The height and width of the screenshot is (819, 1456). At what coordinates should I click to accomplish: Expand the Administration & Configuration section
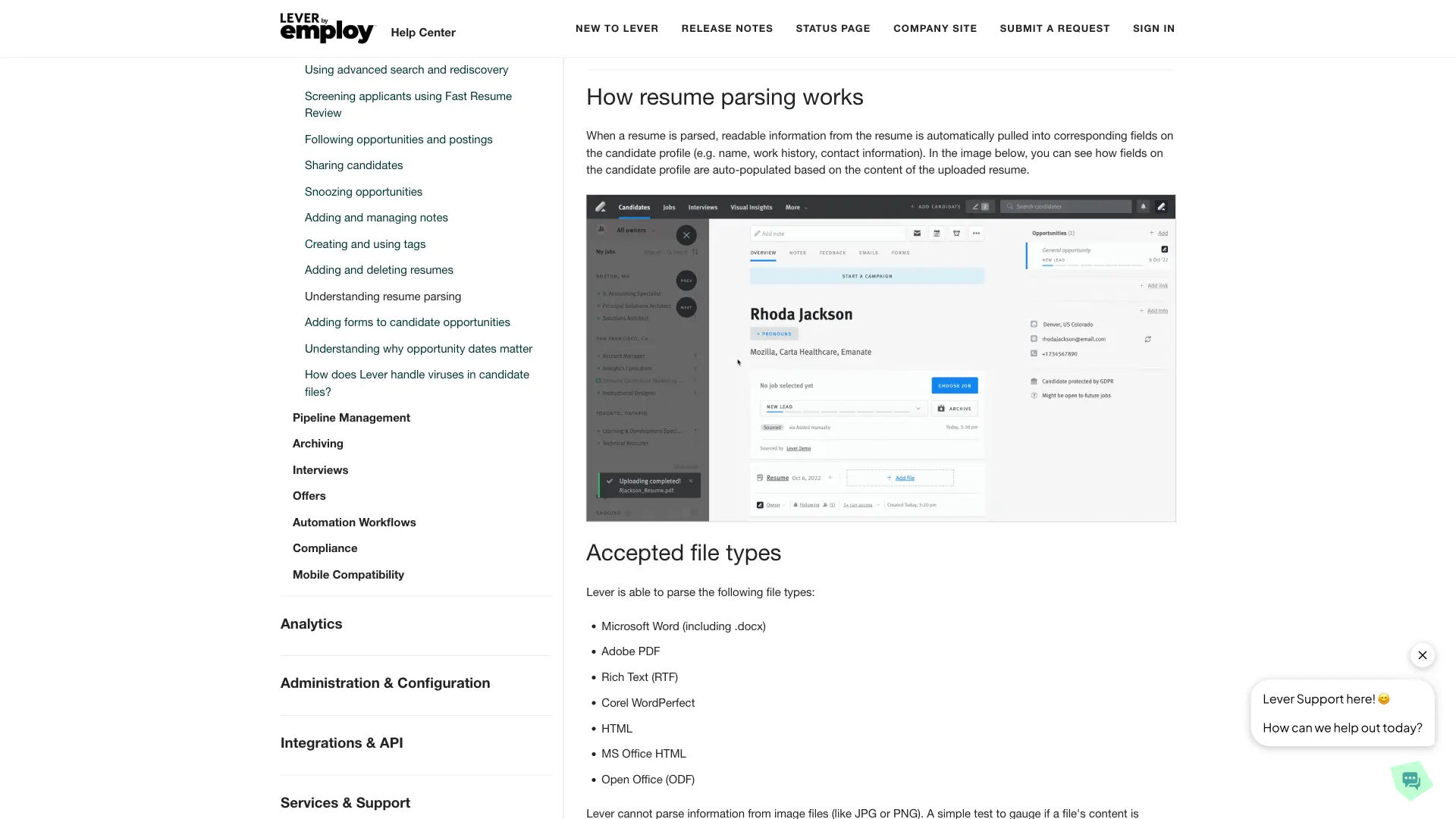[385, 683]
